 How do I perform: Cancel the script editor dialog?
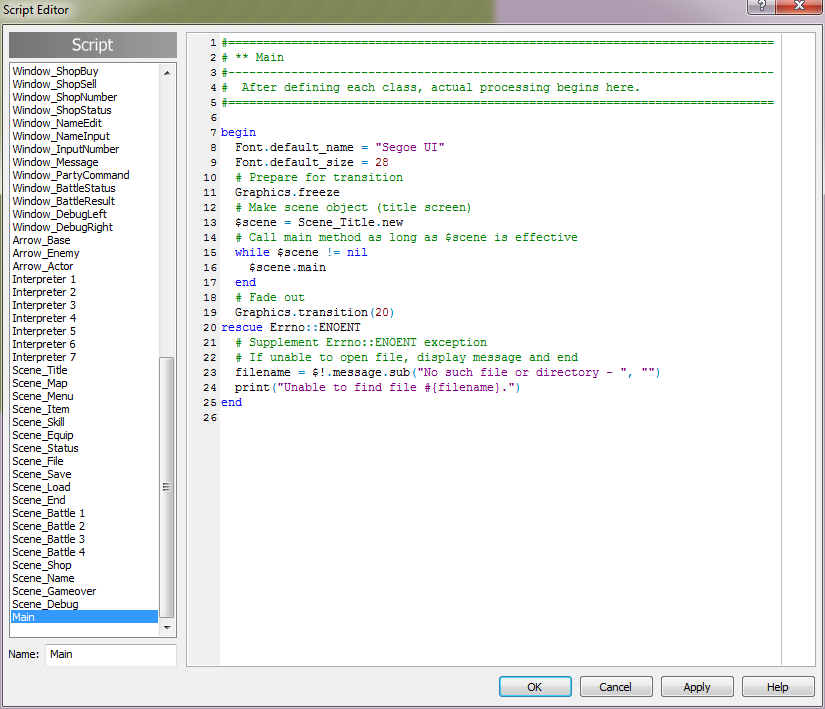click(x=615, y=686)
